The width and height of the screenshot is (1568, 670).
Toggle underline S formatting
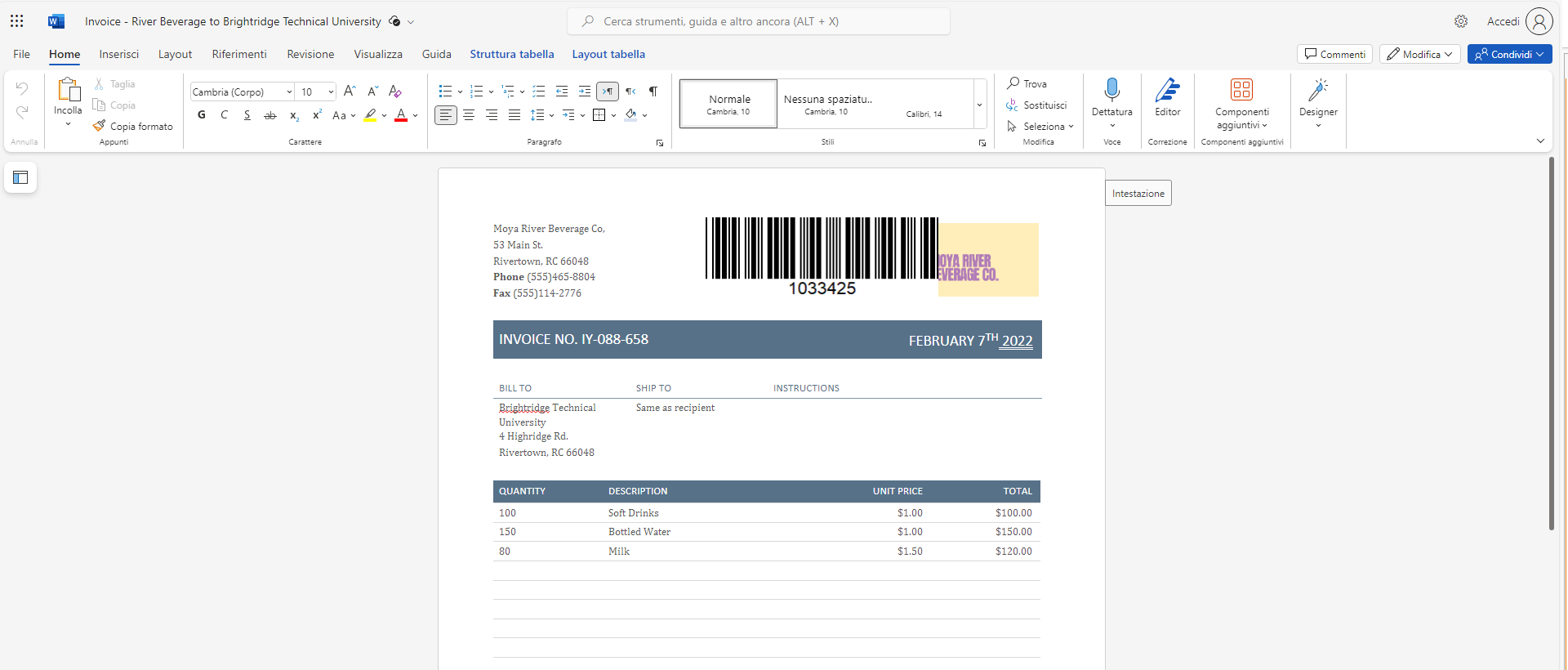(x=247, y=115)
